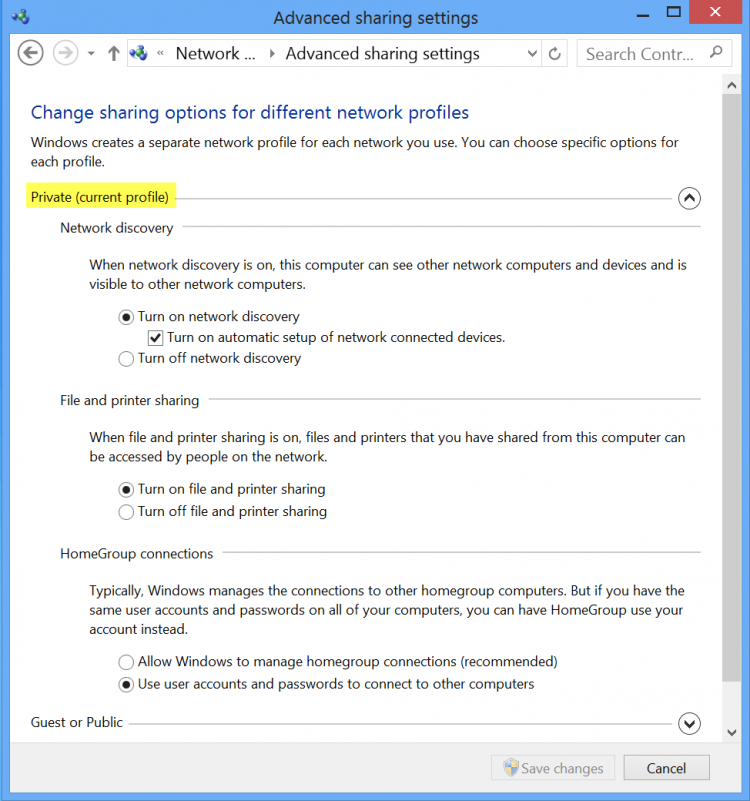Click the vertical scrollbar thumb
The height and width of the screenshot is (801, 750).
pos(732,387)
